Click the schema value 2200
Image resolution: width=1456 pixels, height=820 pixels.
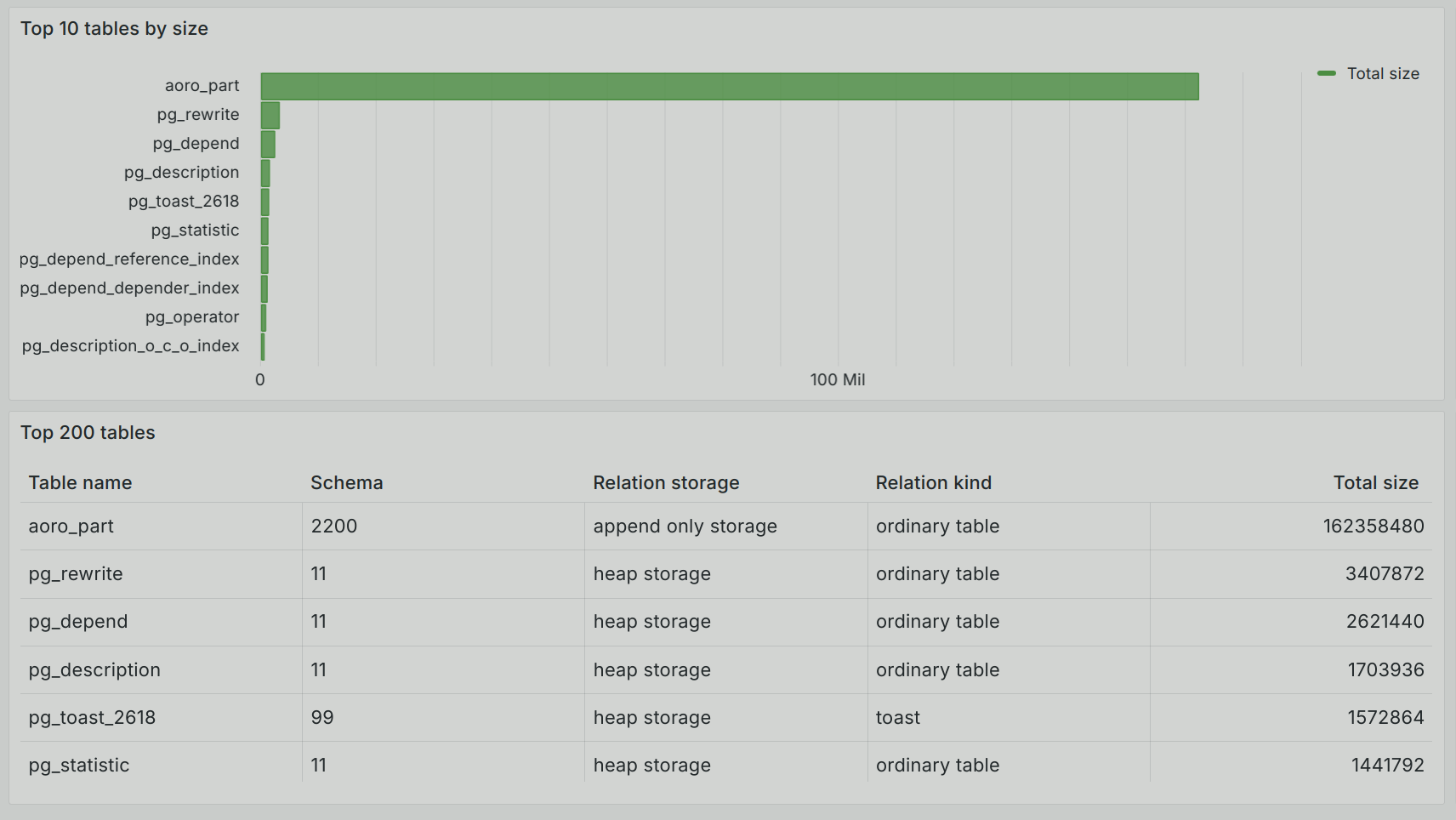(x=333, y=526)
